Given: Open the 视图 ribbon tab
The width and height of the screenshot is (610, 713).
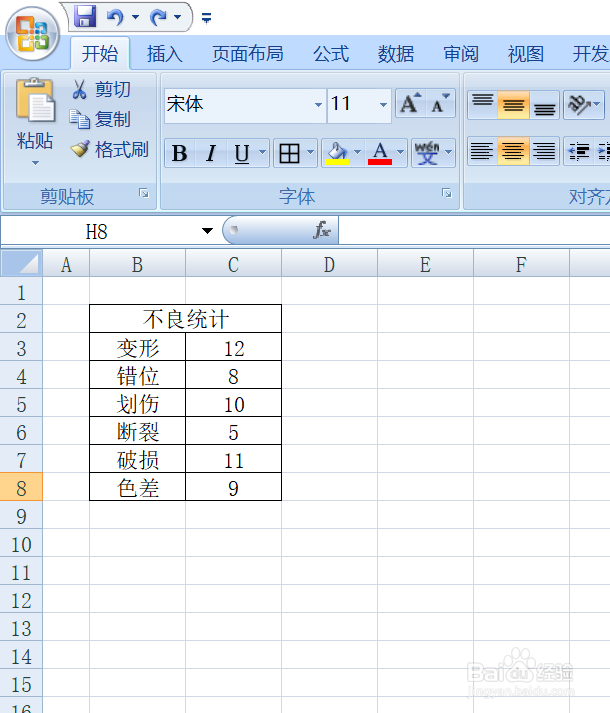Looking at the screenshot, I should 526,54.
